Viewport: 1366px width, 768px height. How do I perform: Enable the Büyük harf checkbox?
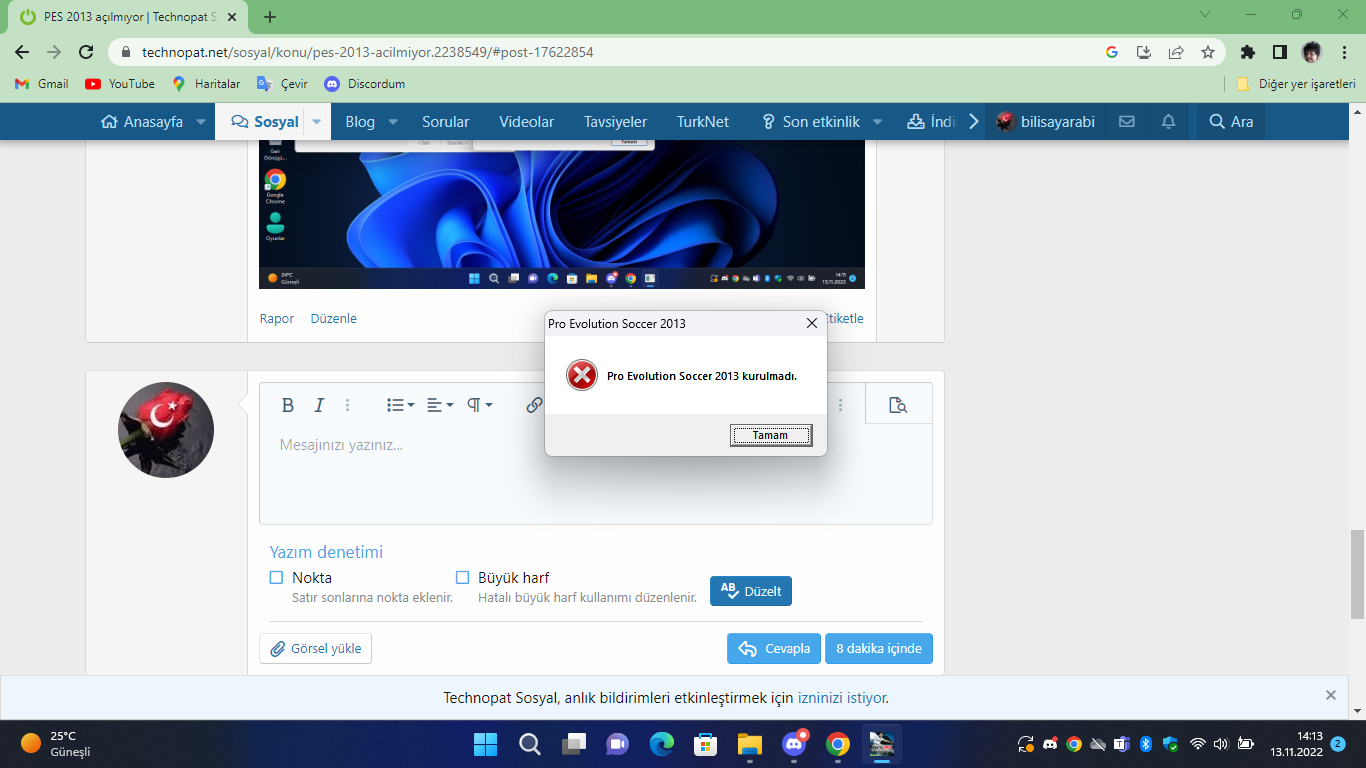coord(463,578)
